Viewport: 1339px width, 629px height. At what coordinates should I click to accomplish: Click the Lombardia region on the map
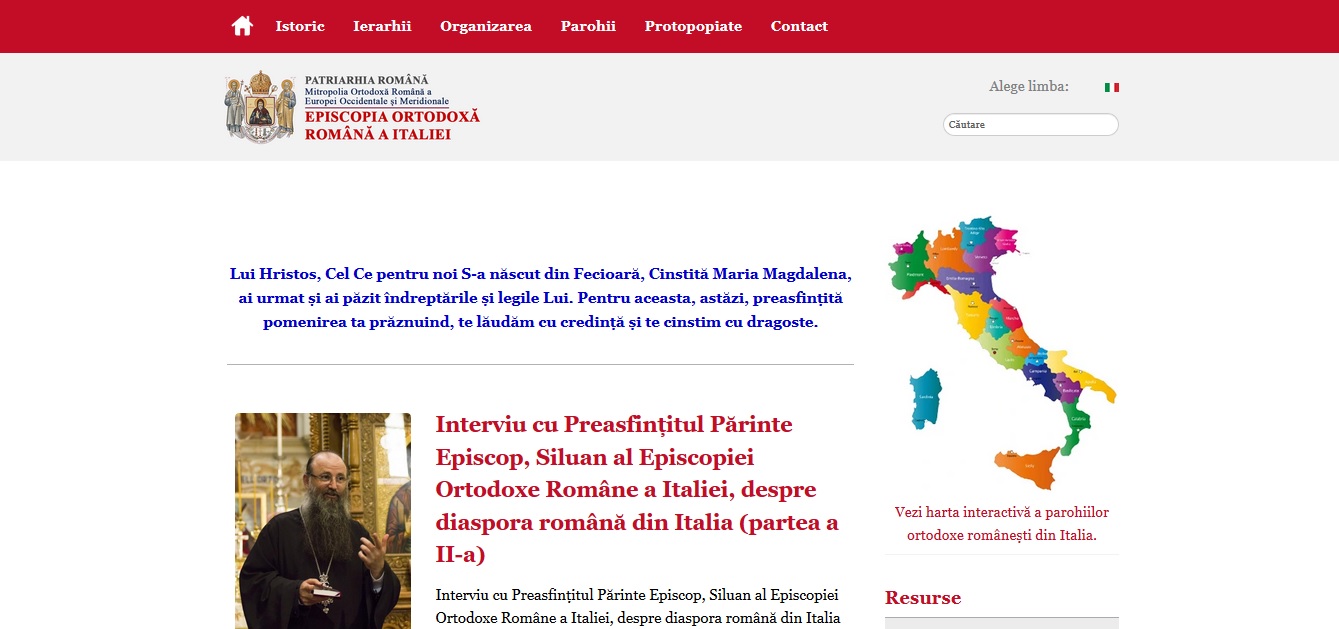pos(949,248)
